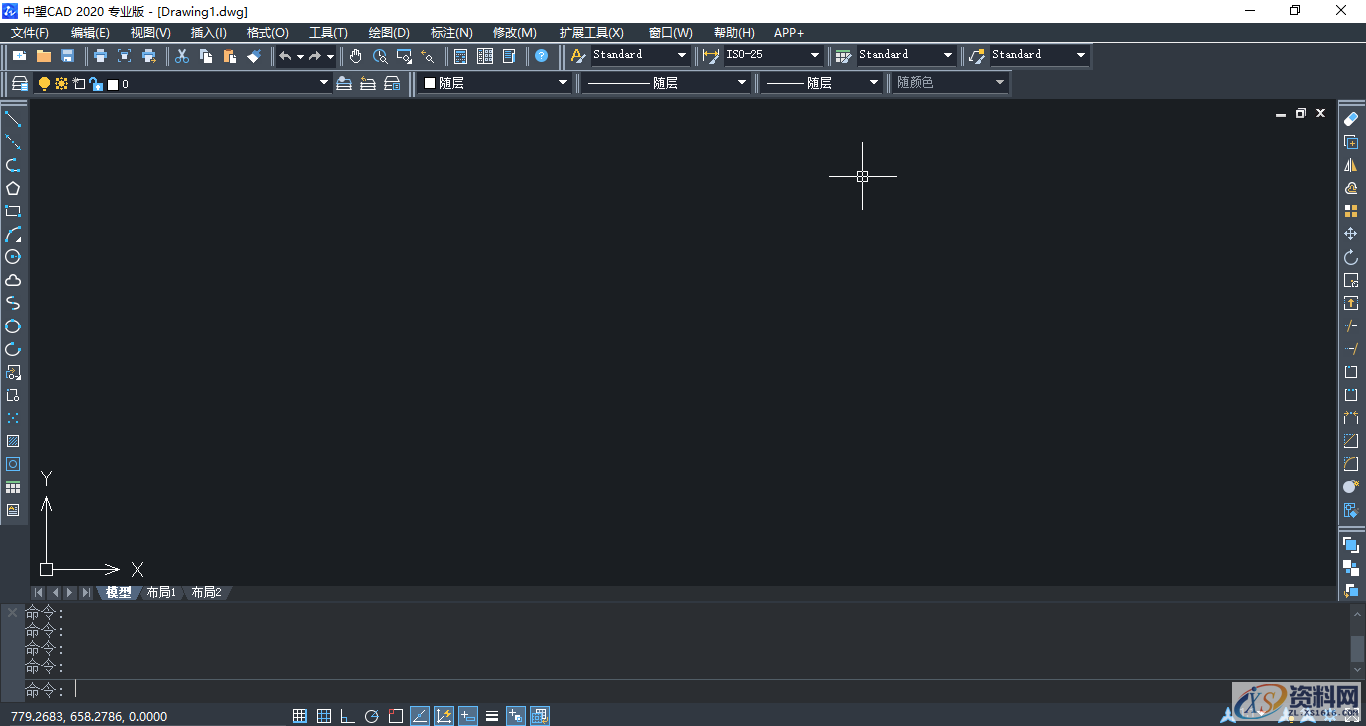The height and width of the screenshot is (726, 1366).
Task: Click layer 0 color swatch square
Action: (x=112, y=85)
